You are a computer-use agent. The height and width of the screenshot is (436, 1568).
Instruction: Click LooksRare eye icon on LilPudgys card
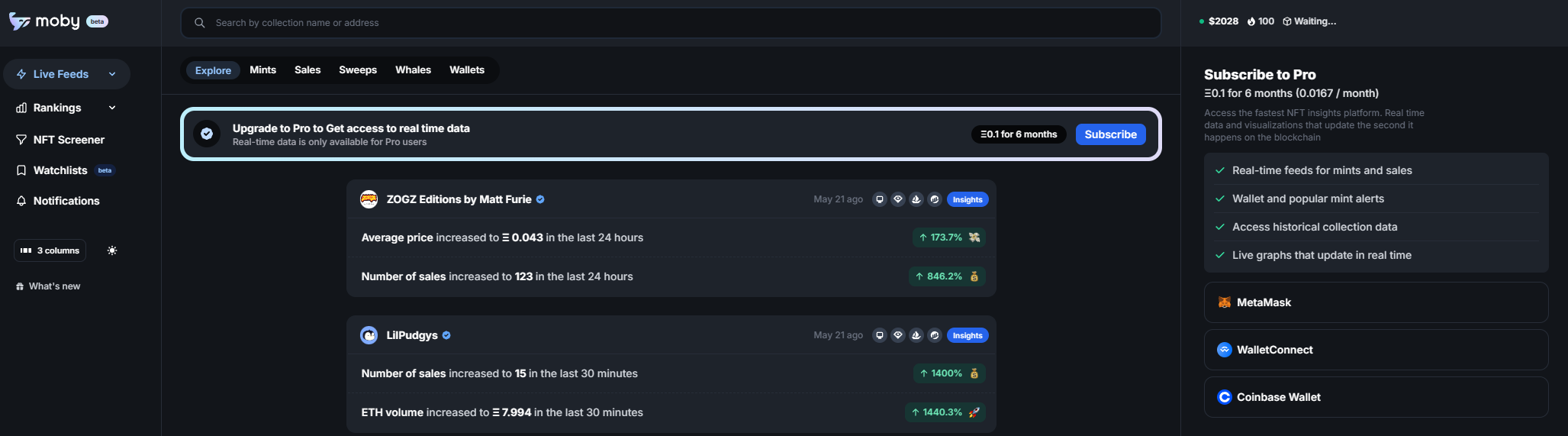pos(898,335)
